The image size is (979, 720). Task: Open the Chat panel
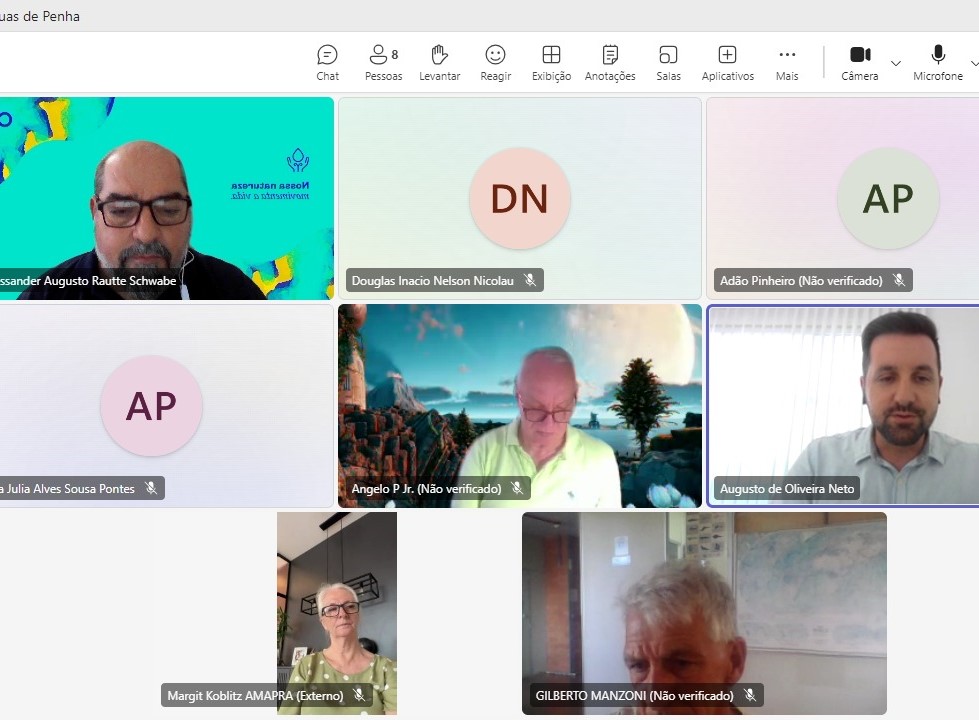pyautogui.click(x=327, y=63)
